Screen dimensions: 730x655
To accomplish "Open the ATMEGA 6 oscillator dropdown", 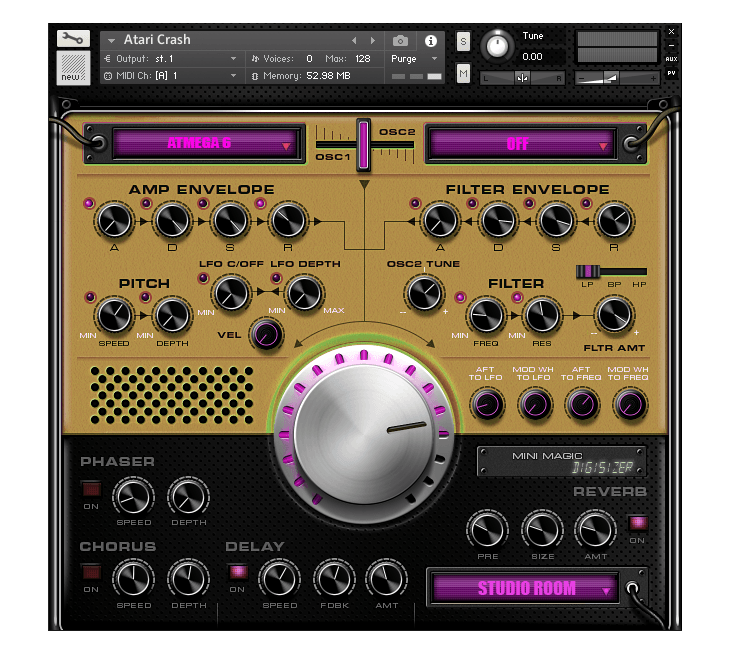I will click(x=208, y=143).
